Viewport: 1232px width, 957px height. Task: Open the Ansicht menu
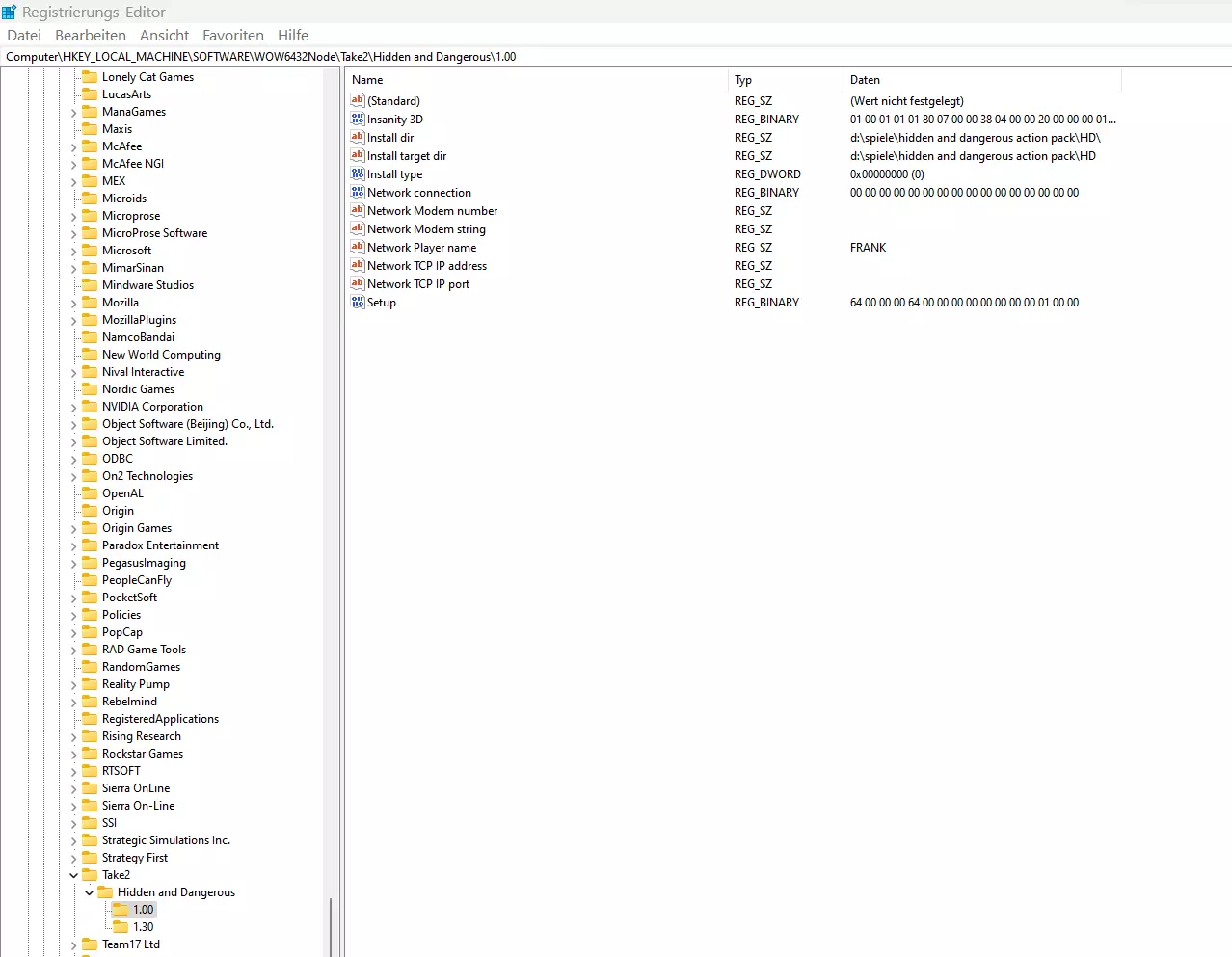tap(165, 35)
